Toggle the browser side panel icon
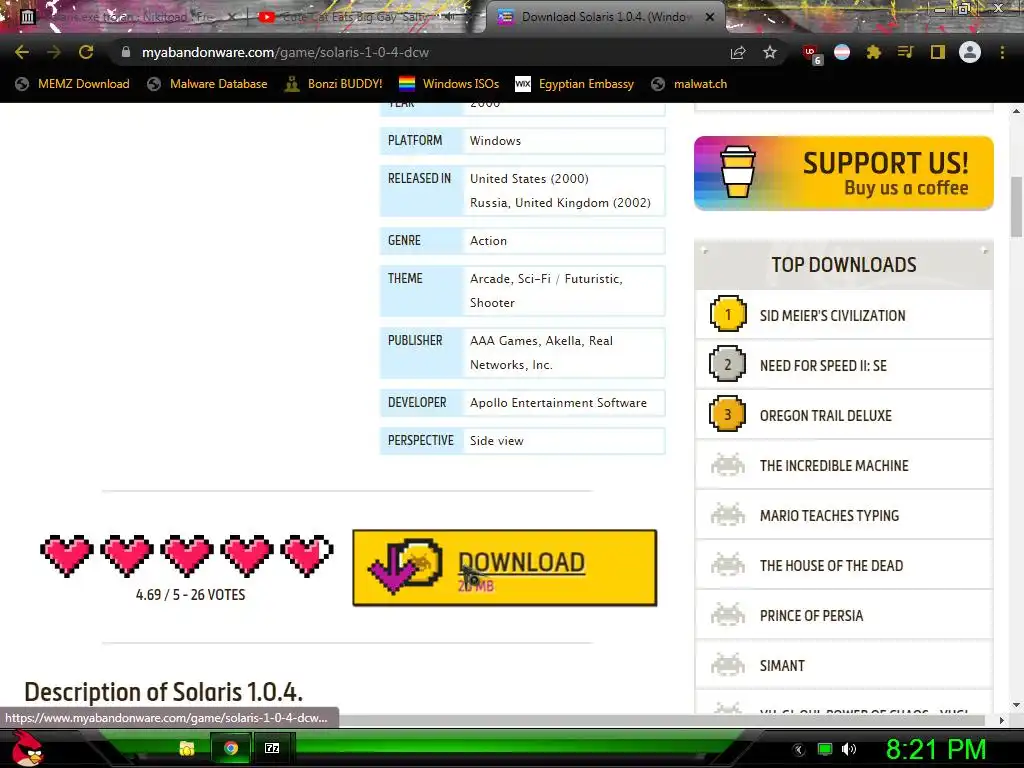The width and height of the screenshot is (1024, 768). tap(938, 52)
